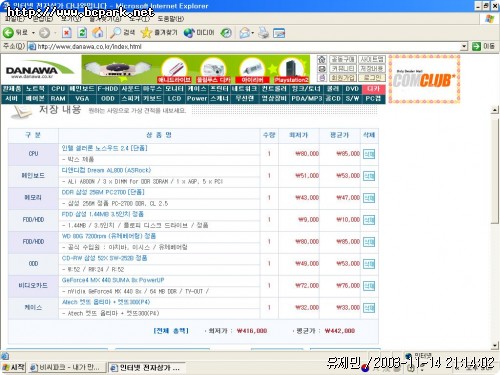Screen dimensions: 500x375
Task: Select the VGA category tab
Action: coord(82,98)
